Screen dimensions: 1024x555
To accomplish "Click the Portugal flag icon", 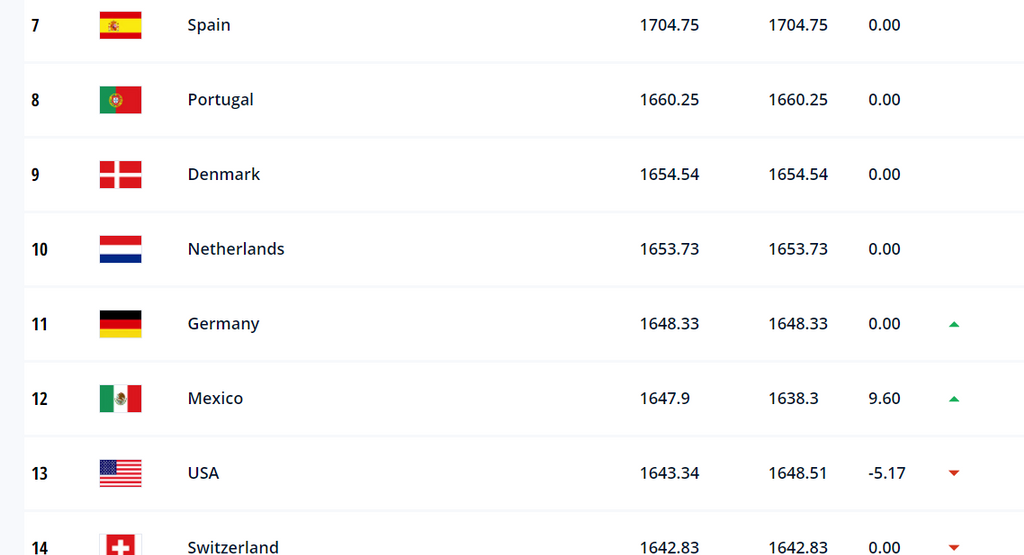I will pos(120,100).
